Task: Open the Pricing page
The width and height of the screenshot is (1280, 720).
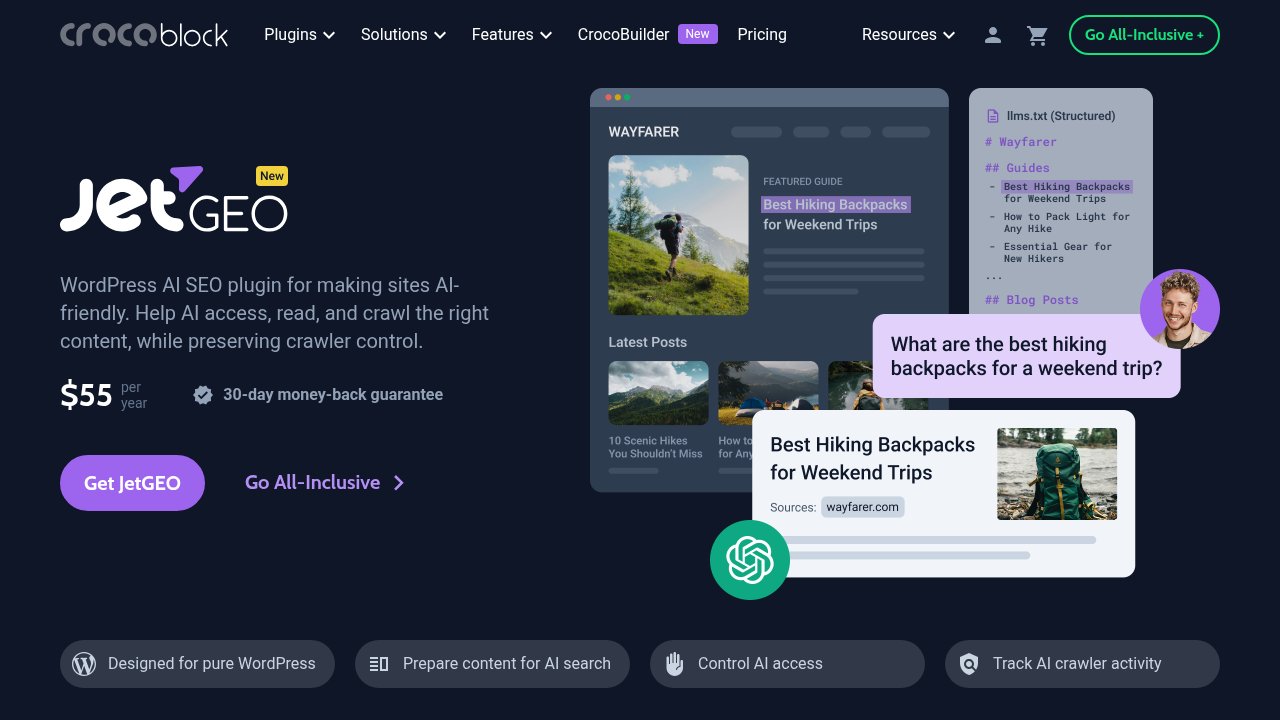Action: [762, 35]
